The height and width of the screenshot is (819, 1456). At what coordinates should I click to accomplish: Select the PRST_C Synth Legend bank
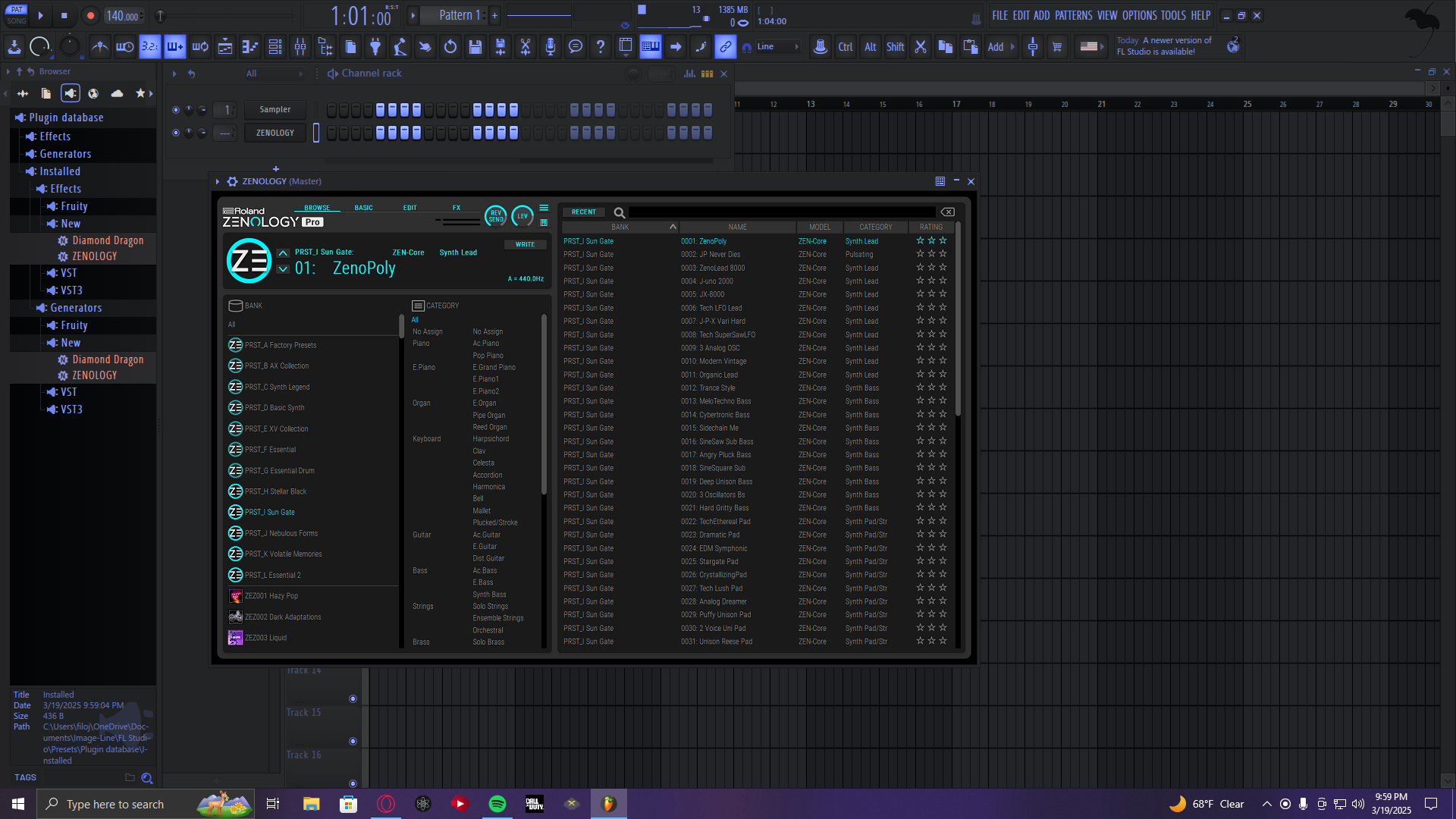[277, 387]
